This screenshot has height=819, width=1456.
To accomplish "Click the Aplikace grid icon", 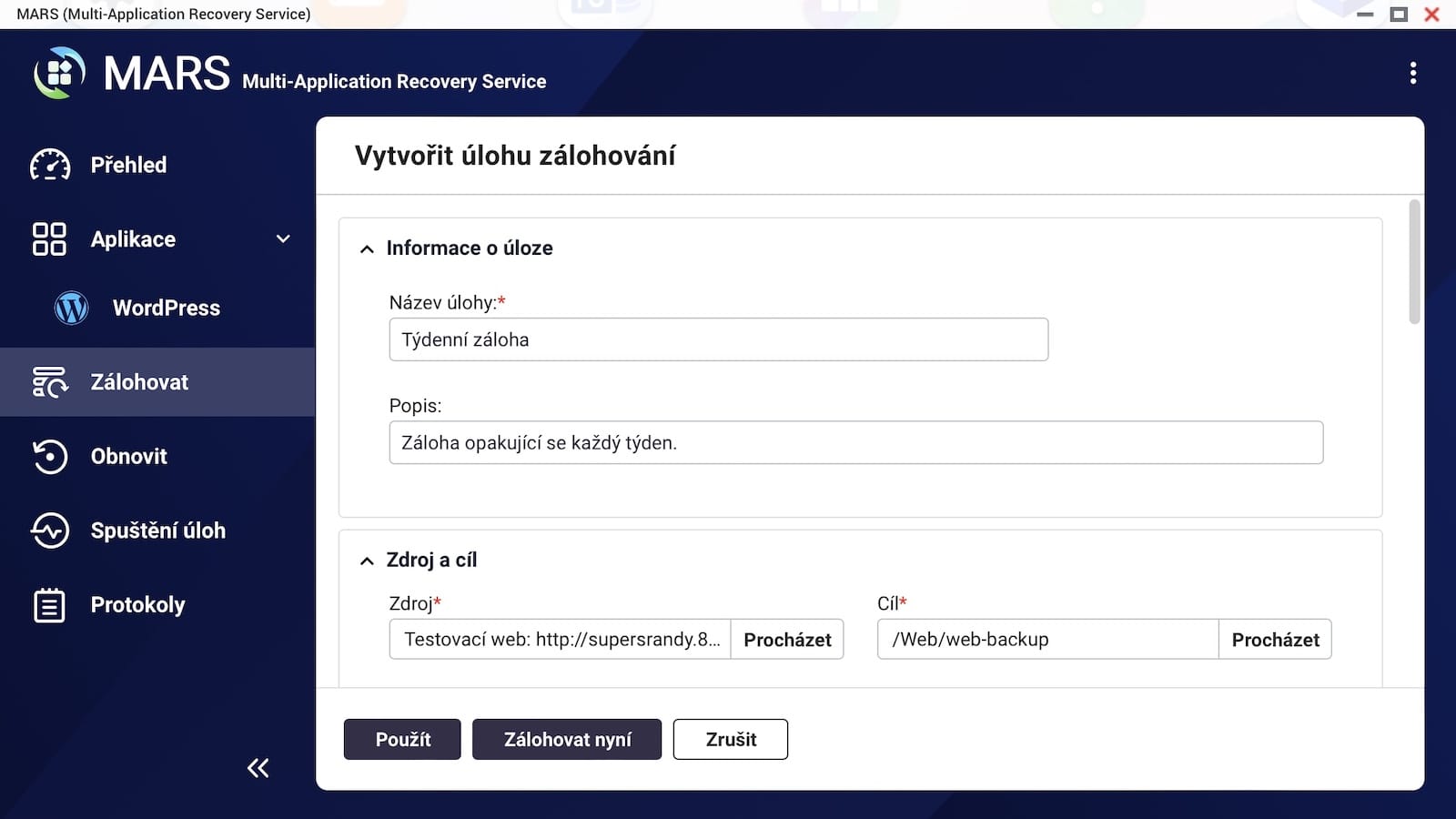I will [x=49, y=239].
